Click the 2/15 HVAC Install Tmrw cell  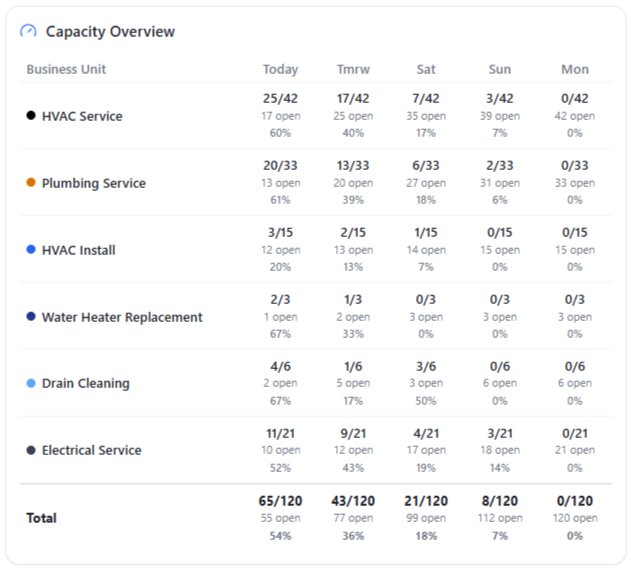click(353, 249)
